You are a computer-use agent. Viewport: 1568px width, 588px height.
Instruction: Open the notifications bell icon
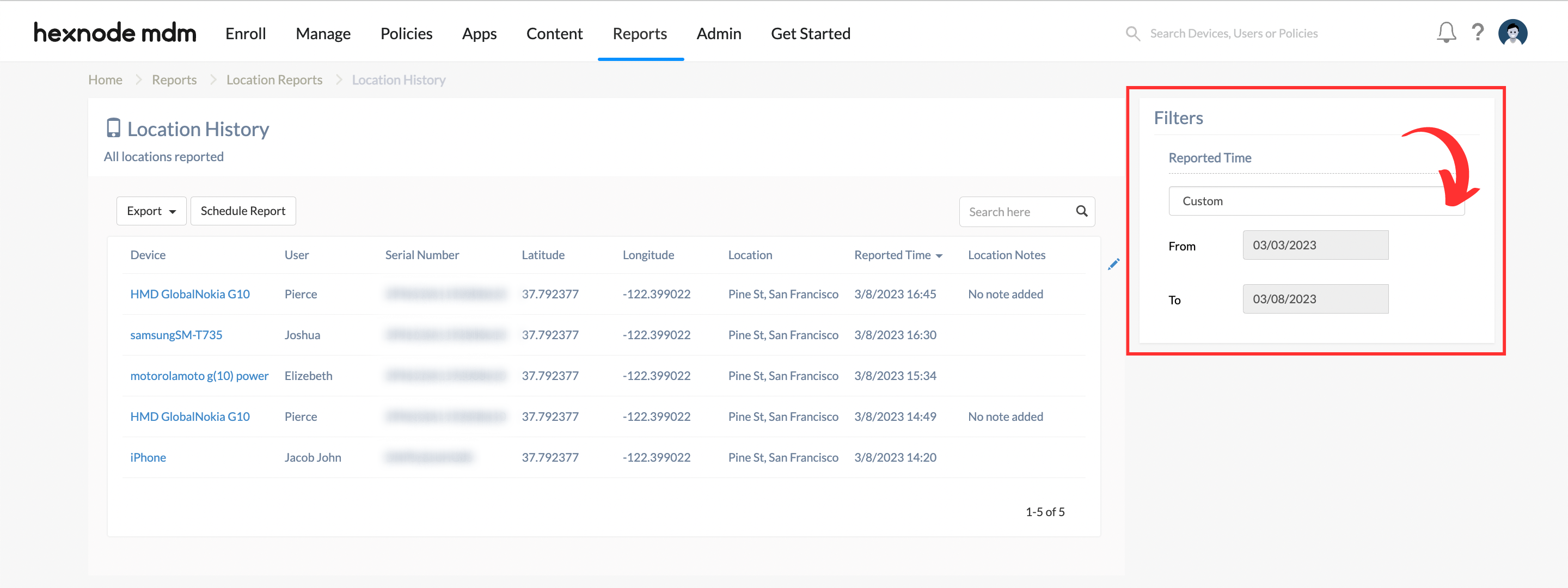point(1446,33)
